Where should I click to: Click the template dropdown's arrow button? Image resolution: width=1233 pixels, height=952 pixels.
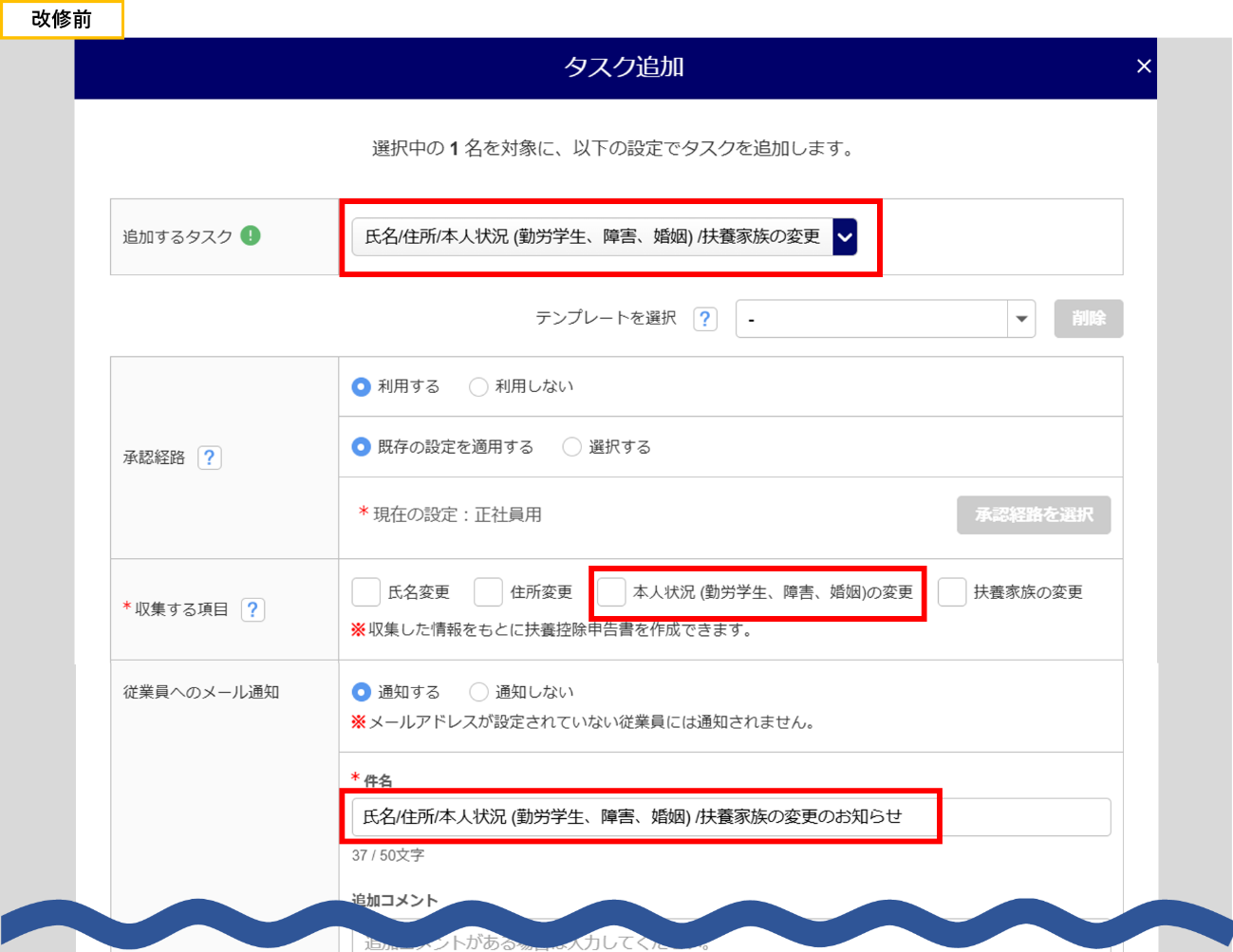(1021, 319)
